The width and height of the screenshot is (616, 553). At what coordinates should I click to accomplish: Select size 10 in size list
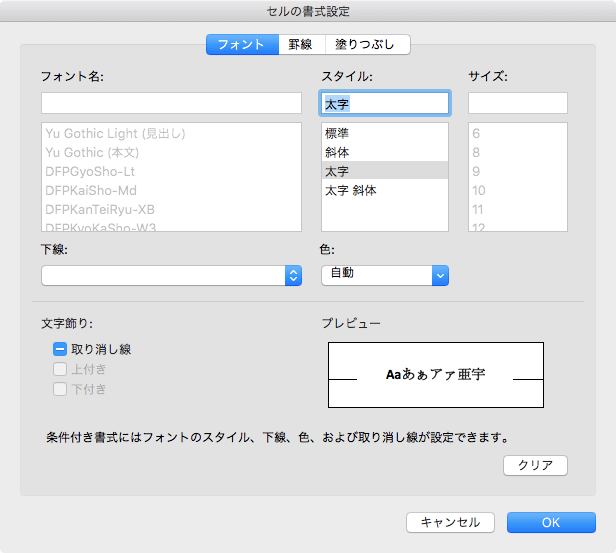click(x=479, y=190)
